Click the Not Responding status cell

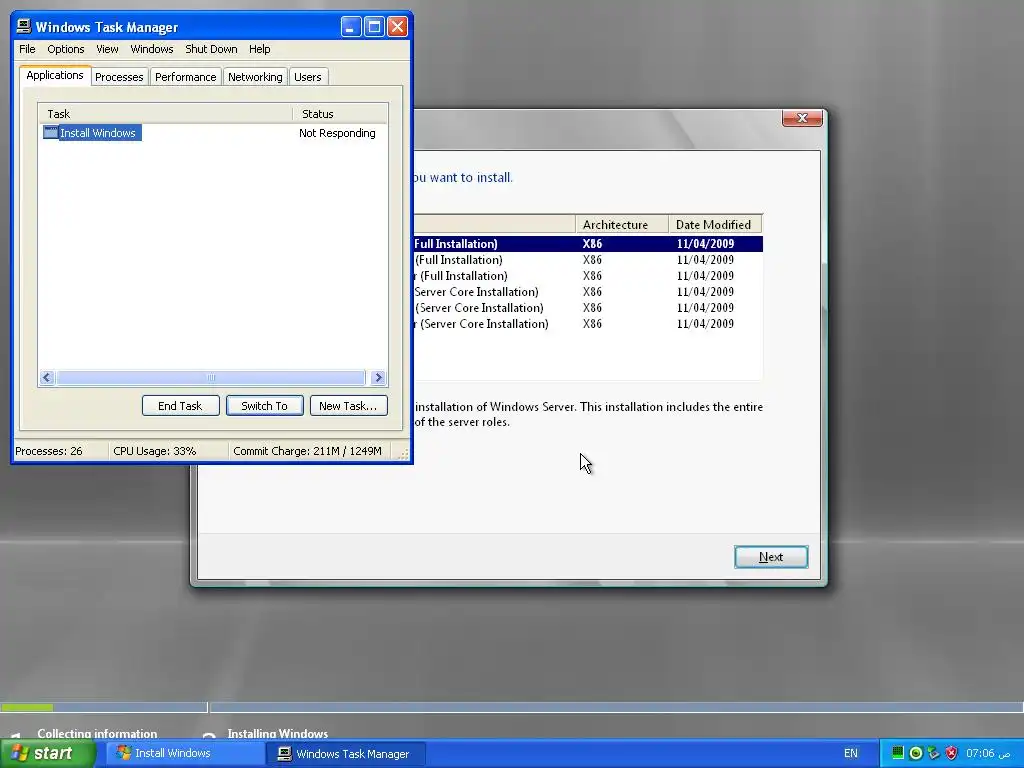pos(337,133)
